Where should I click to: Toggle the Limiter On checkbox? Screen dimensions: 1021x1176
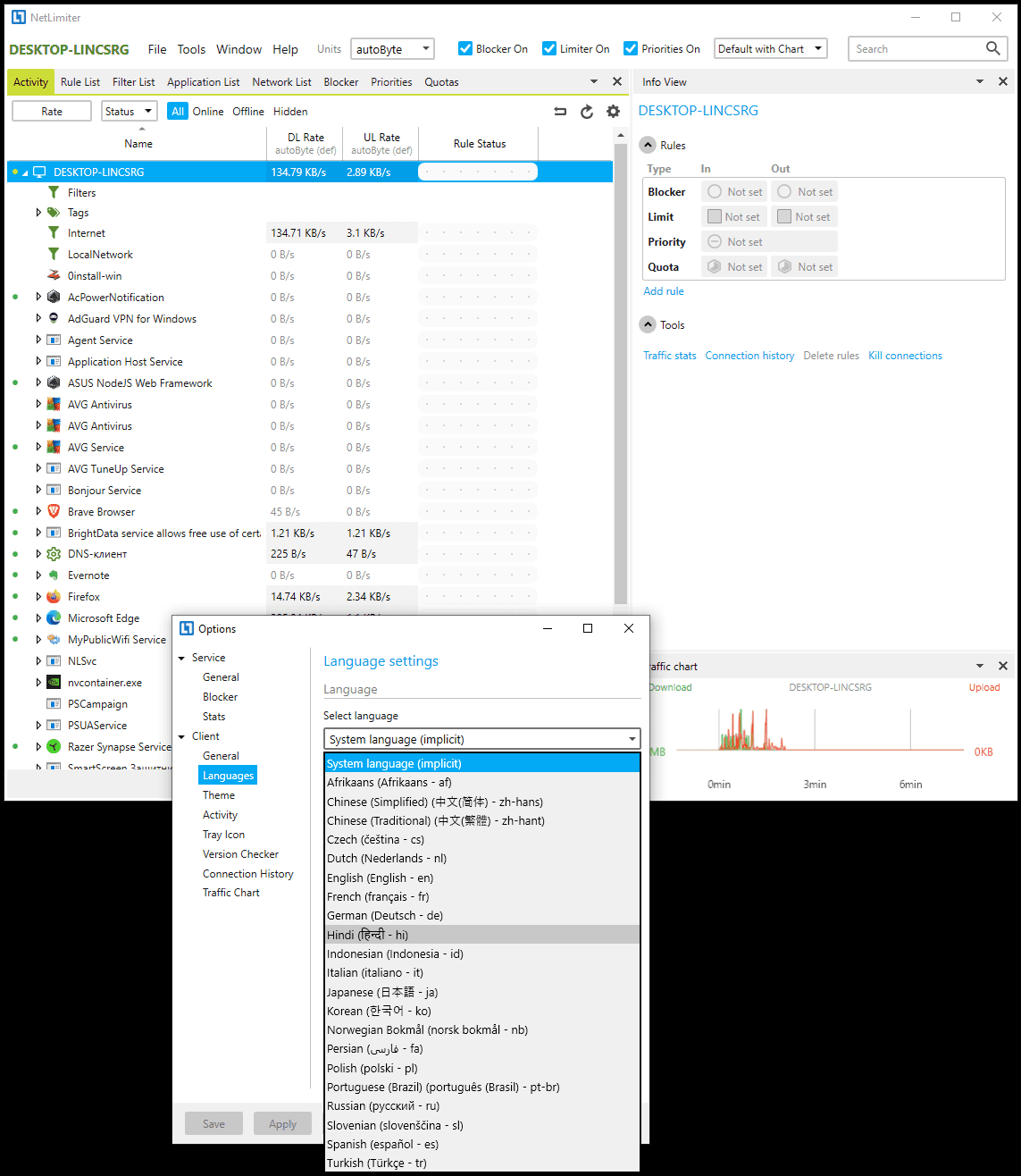[549, 49]
